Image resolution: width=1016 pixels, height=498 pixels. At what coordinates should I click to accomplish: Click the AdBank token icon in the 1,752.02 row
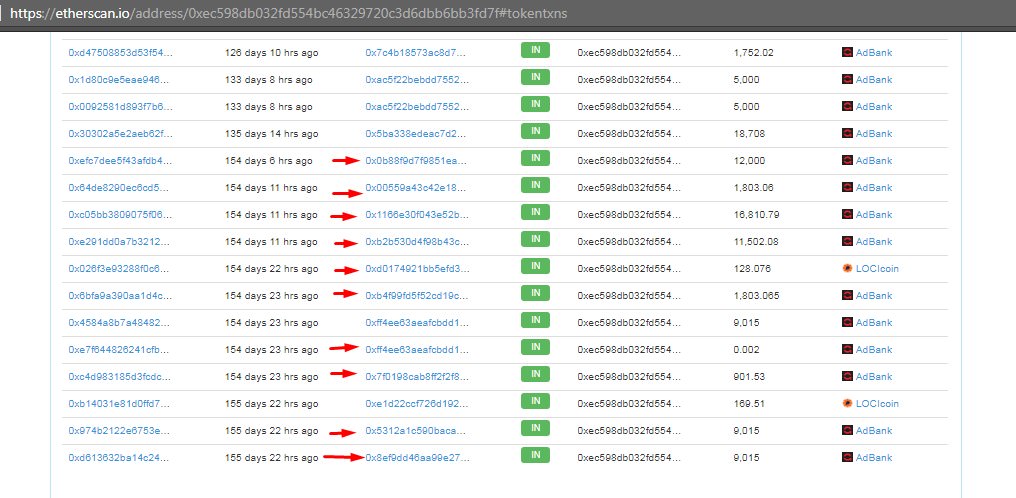tap(847, 52)
